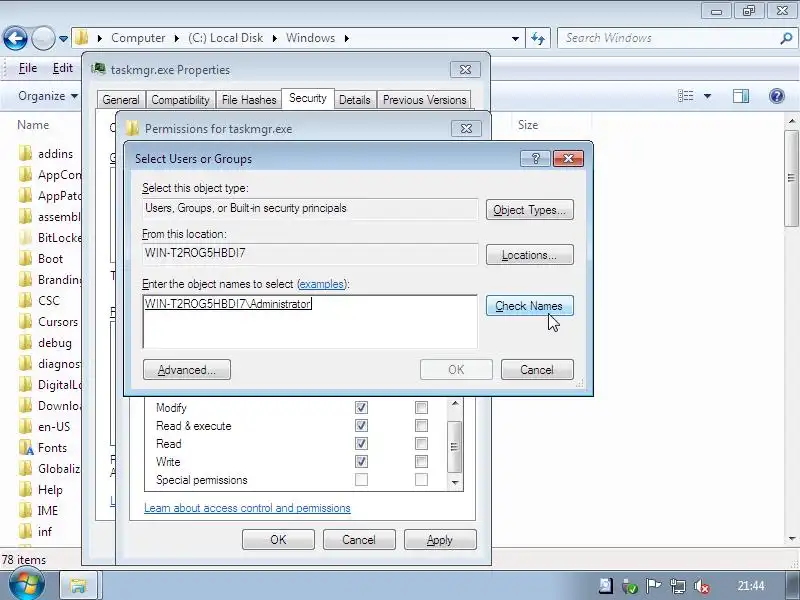800x600 pixels.
Task: Select the Cursors folder icon
Action: click(x=26, y=322)
